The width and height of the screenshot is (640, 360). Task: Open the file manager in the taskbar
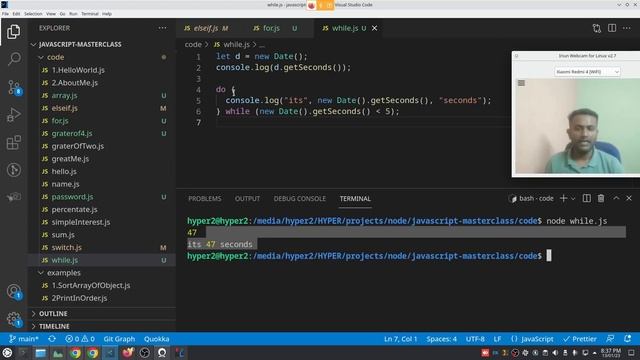pos(40,353)
